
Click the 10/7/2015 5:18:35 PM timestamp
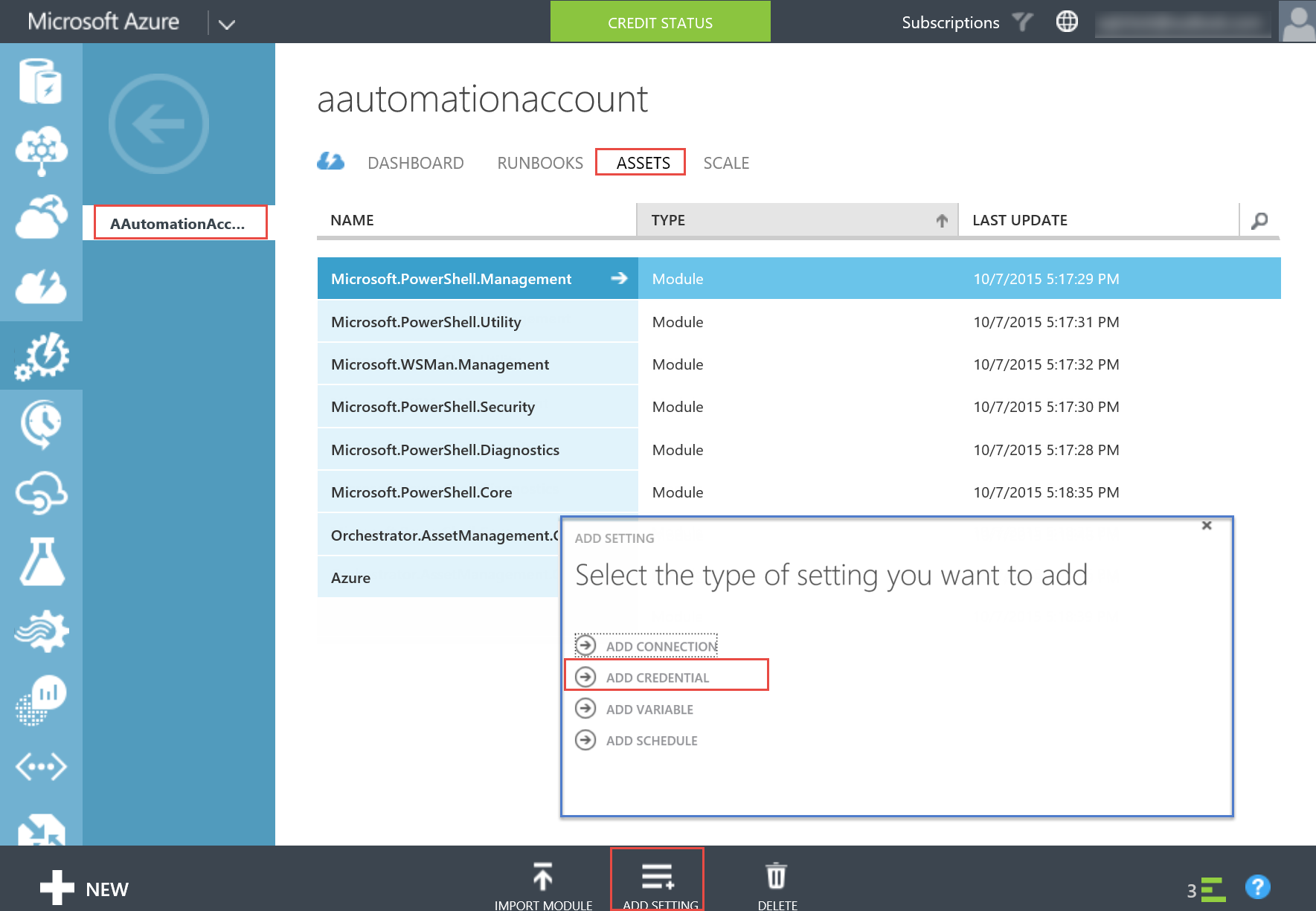click(x=1046, y=492)
